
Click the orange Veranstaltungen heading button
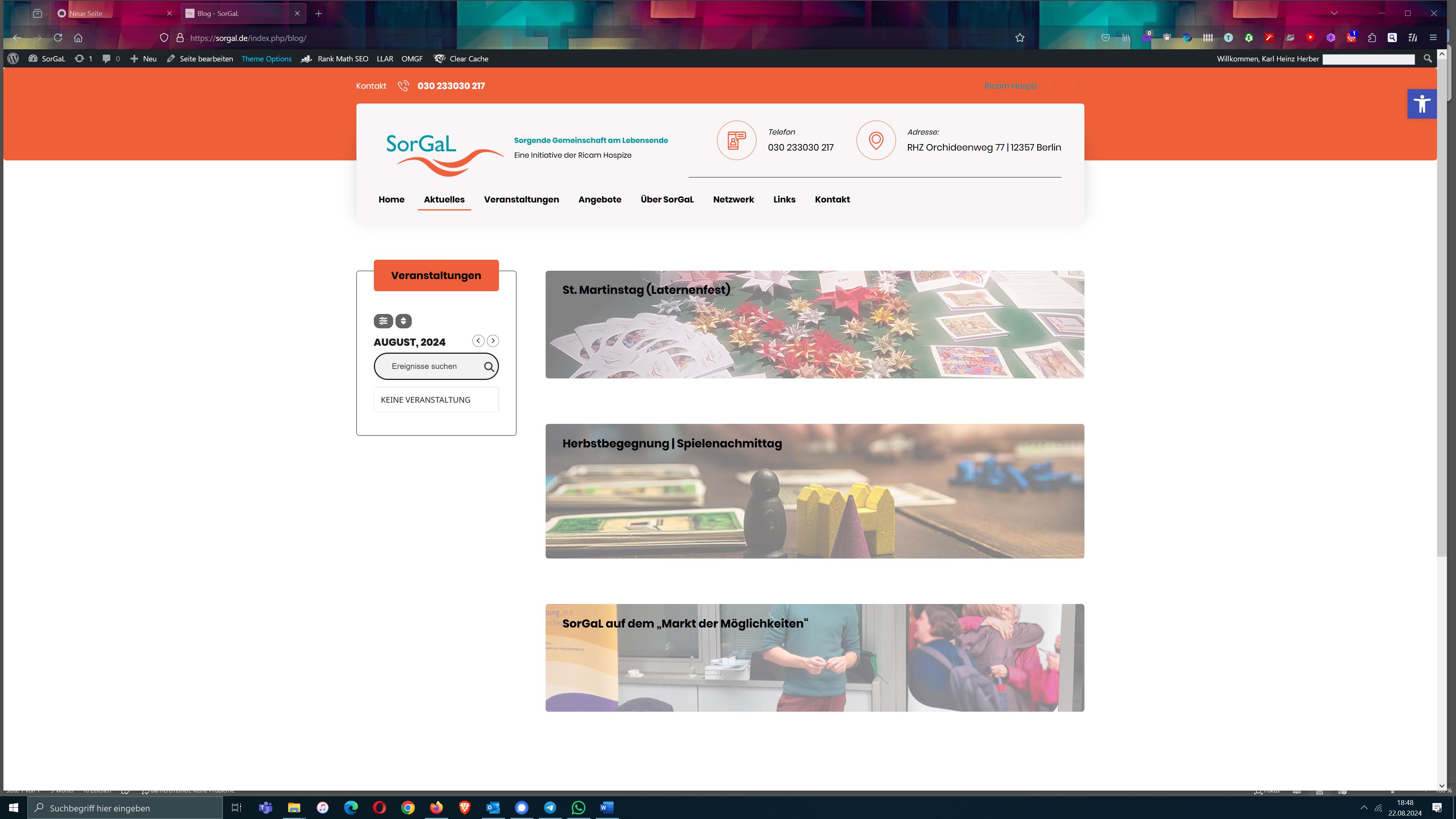[436, 276]
